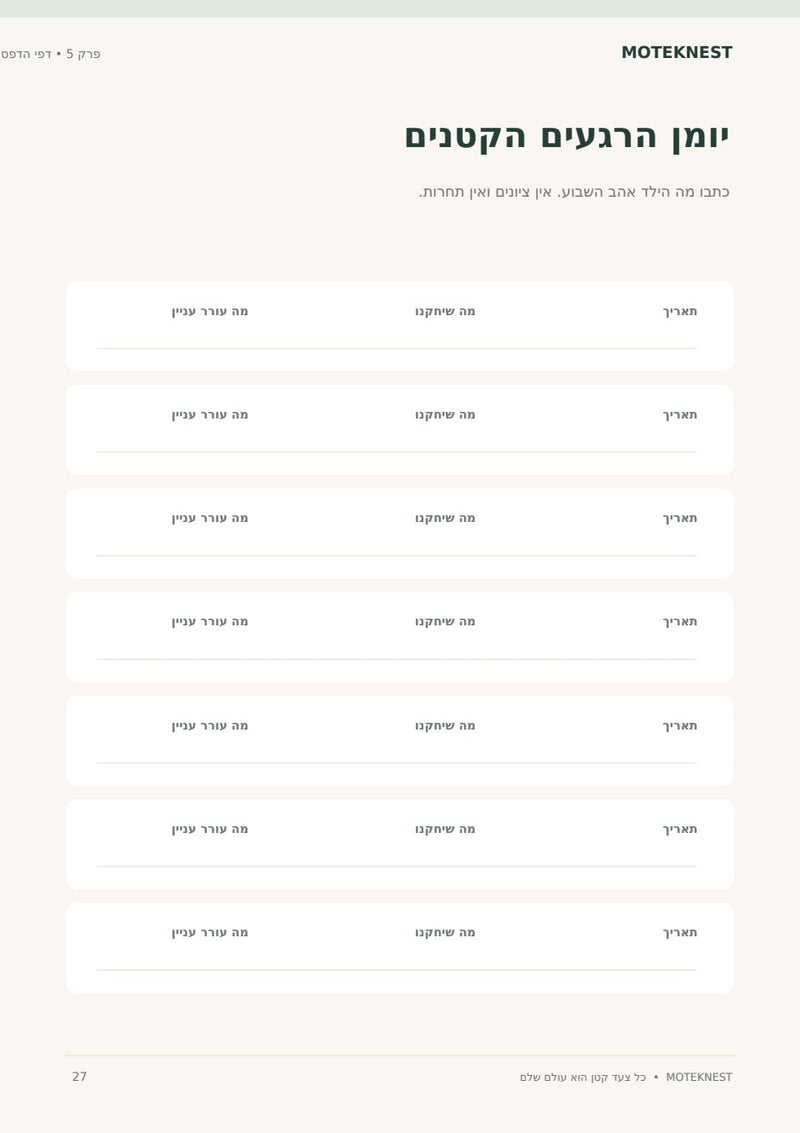This screenshot has width=800, height=1133.
Task: Click the writing line in the last card
Action: 396,970
